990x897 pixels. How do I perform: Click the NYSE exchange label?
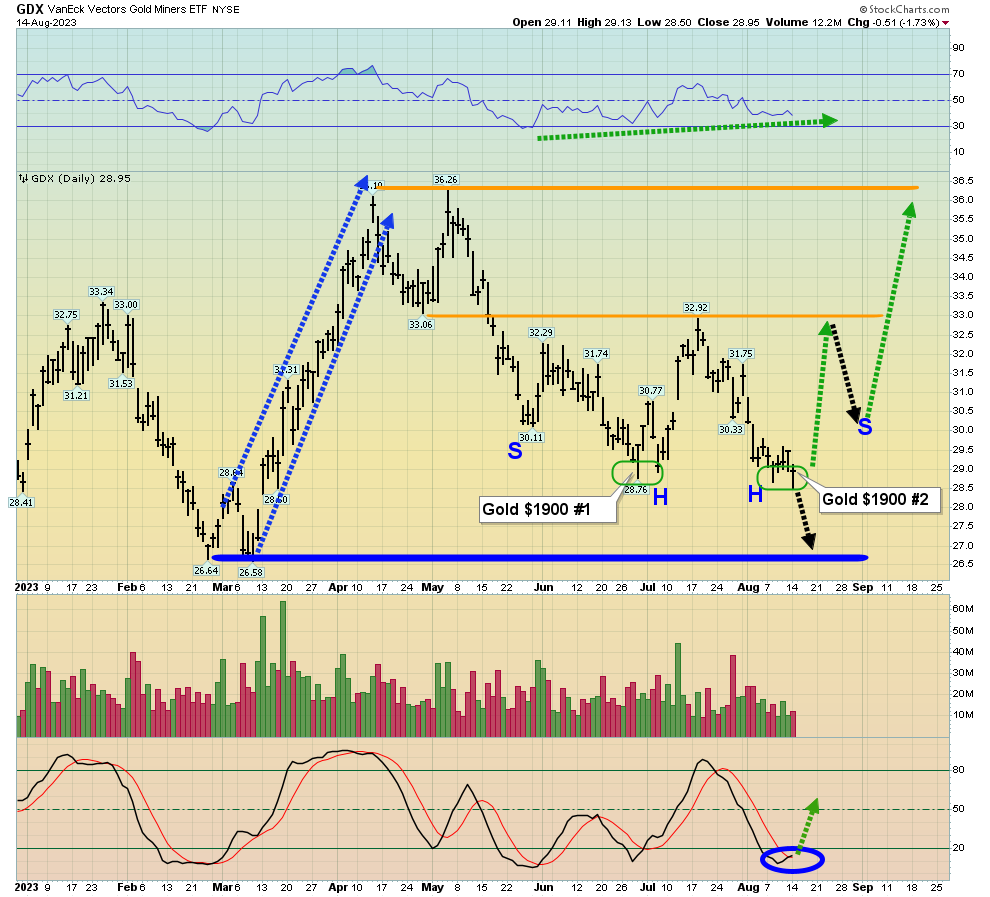pyautogui.click(x=225, y=10)
